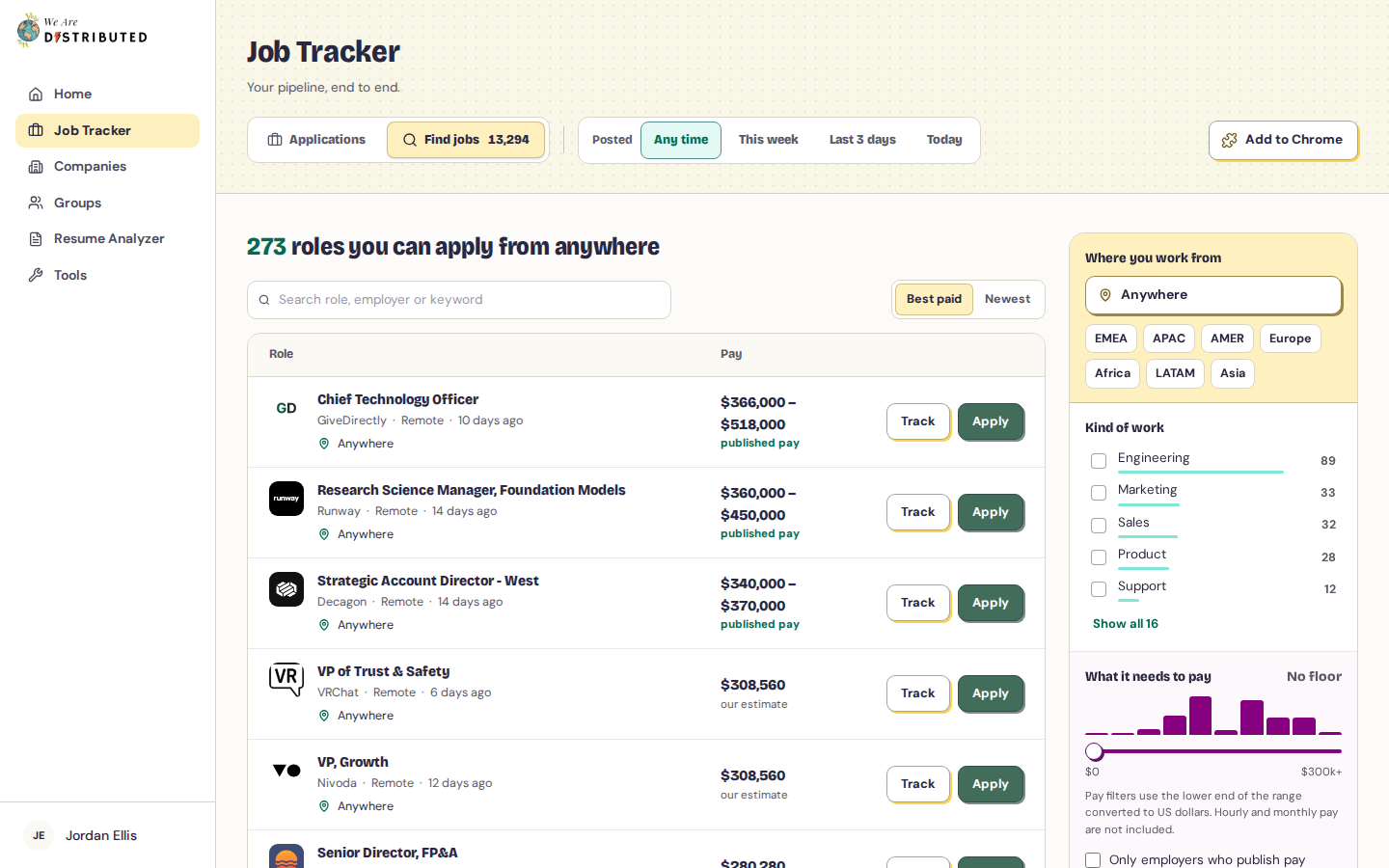1389x868 pixels.
Task: Click the VRChat VR company logo
Action: [x=286, y=679]
